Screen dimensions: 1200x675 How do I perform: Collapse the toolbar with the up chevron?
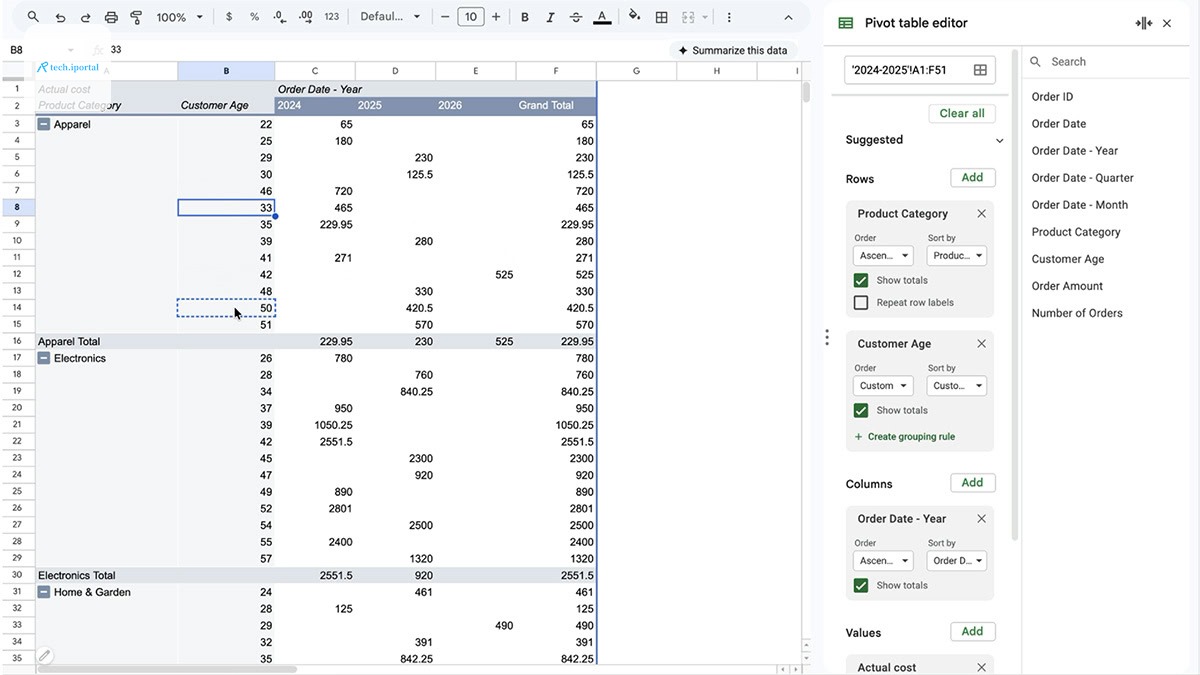788,17
